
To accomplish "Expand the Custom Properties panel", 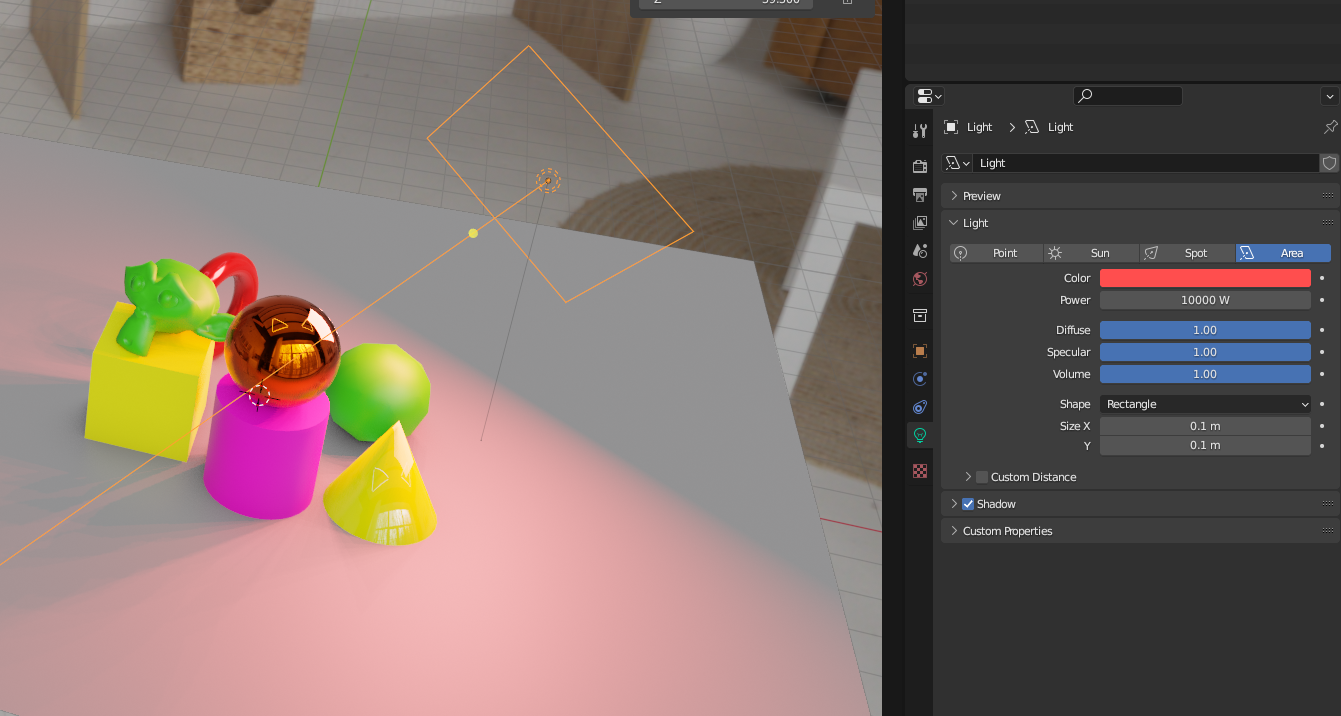I will (954, 531).
